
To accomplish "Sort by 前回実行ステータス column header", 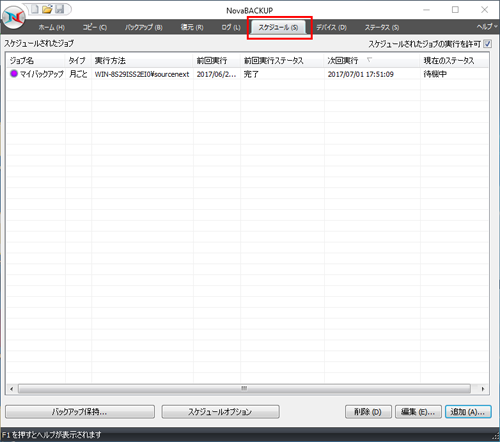I will coord(282,60).
